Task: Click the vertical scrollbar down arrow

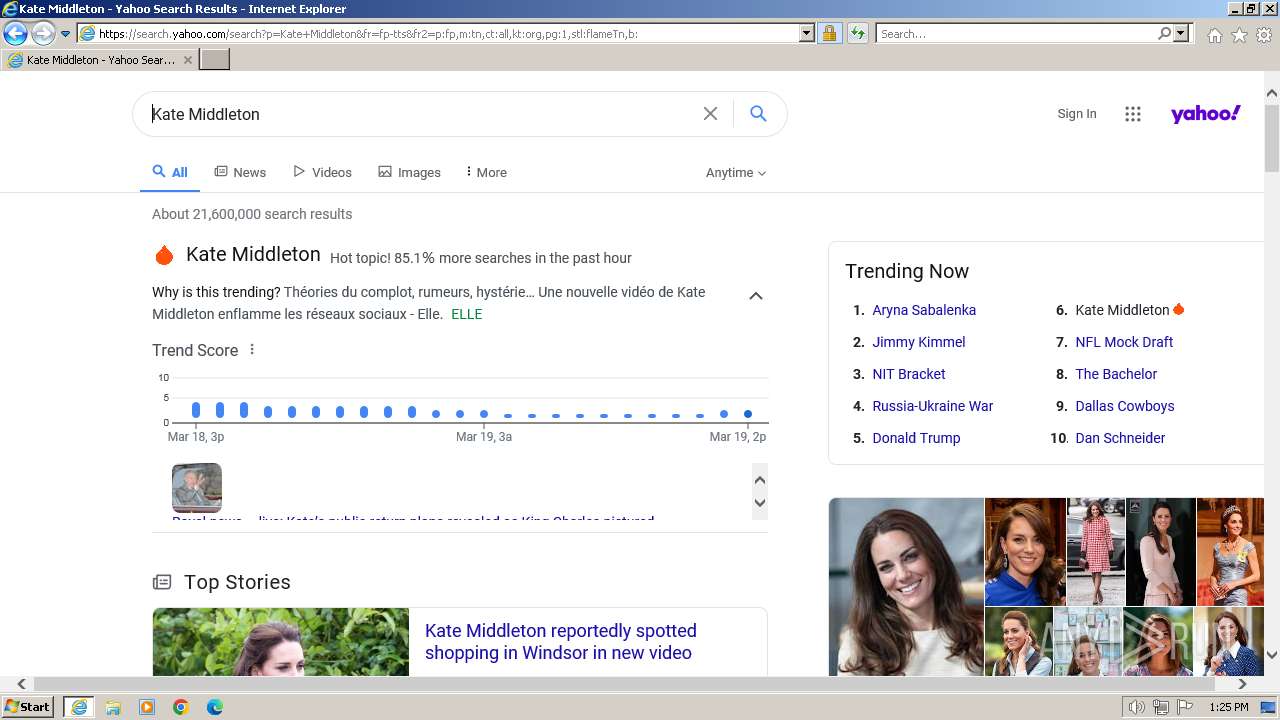Action: pyautogui.click(x=1272, y=655)
